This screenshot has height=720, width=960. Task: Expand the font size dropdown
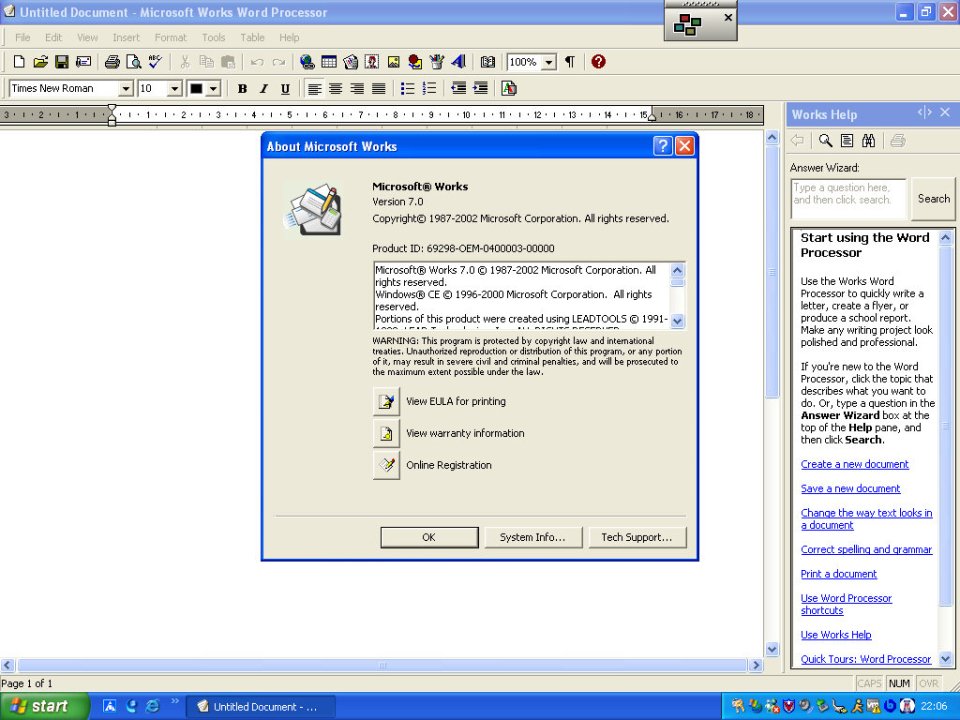(x=175, y=89)
